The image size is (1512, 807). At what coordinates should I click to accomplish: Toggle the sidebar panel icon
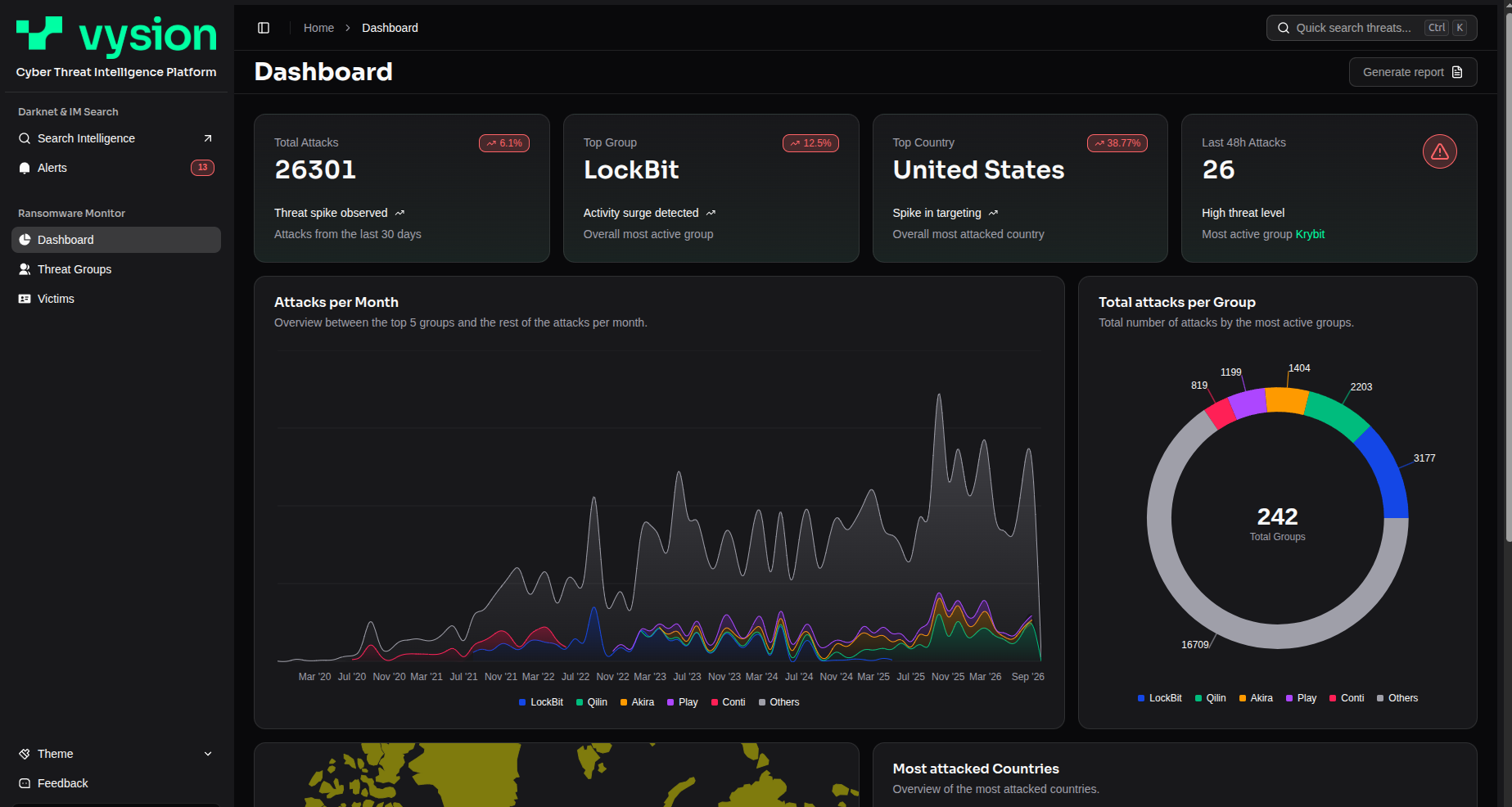tap(264, 28)
